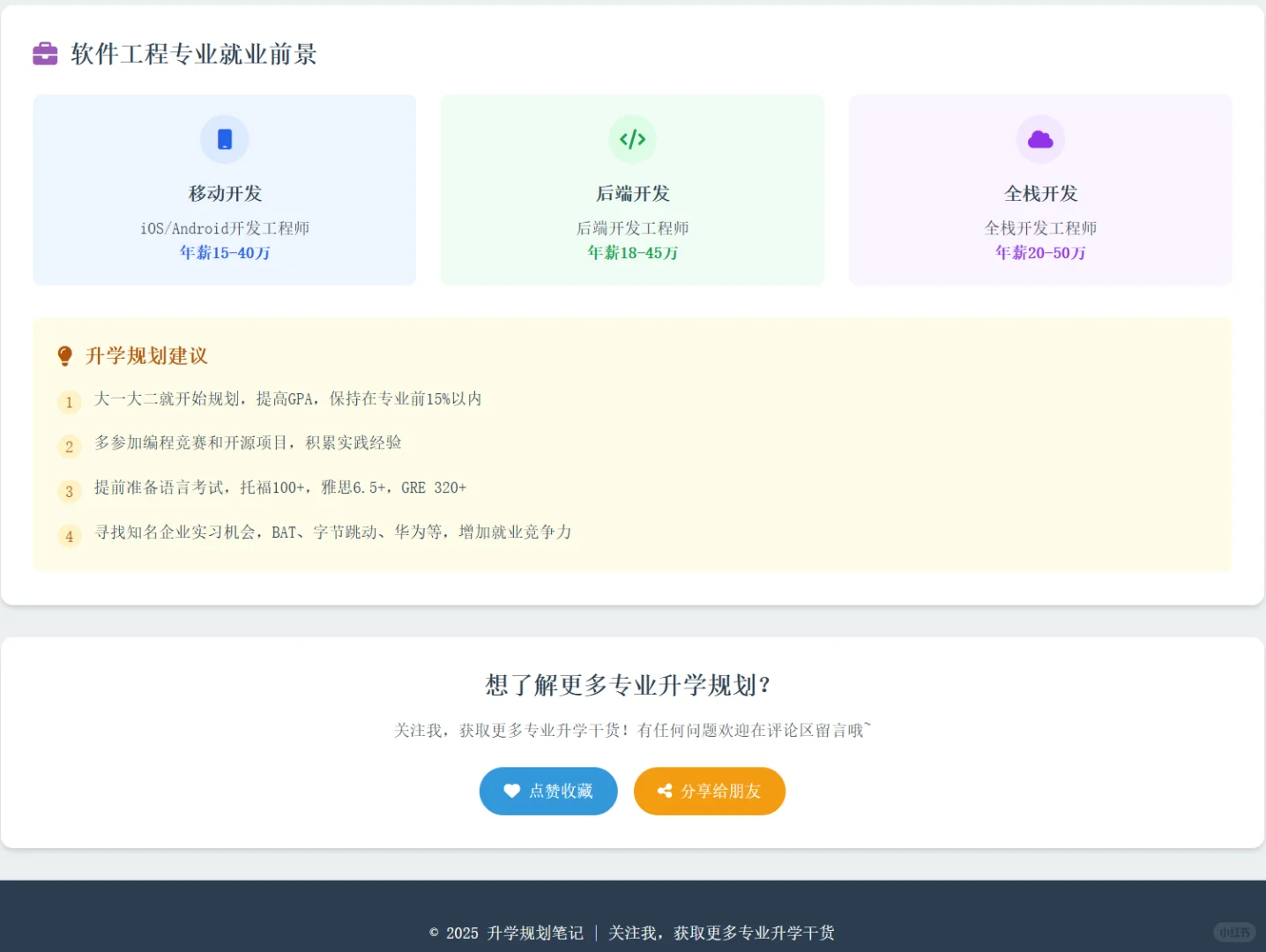
Task: Click the 小红书 watermark at bottom right
Action: pyautogui.click(x=1236, y=932)
